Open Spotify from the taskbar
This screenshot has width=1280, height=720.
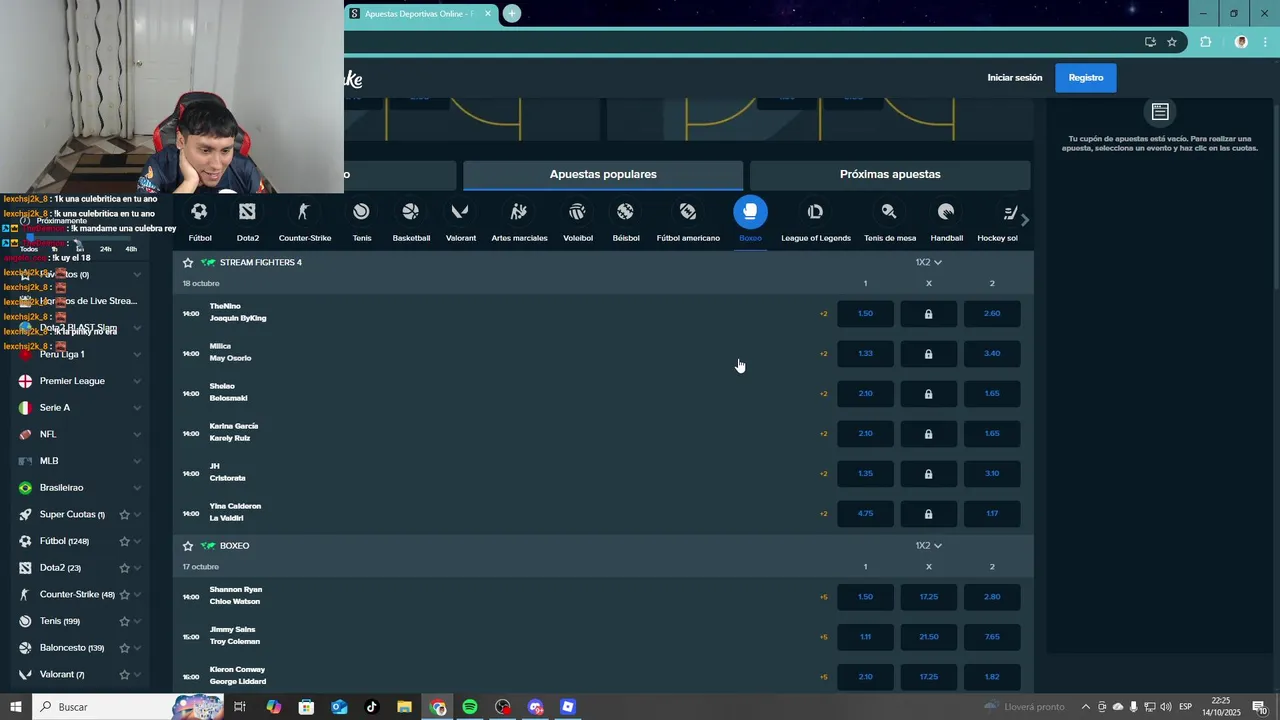coord(470,707)
